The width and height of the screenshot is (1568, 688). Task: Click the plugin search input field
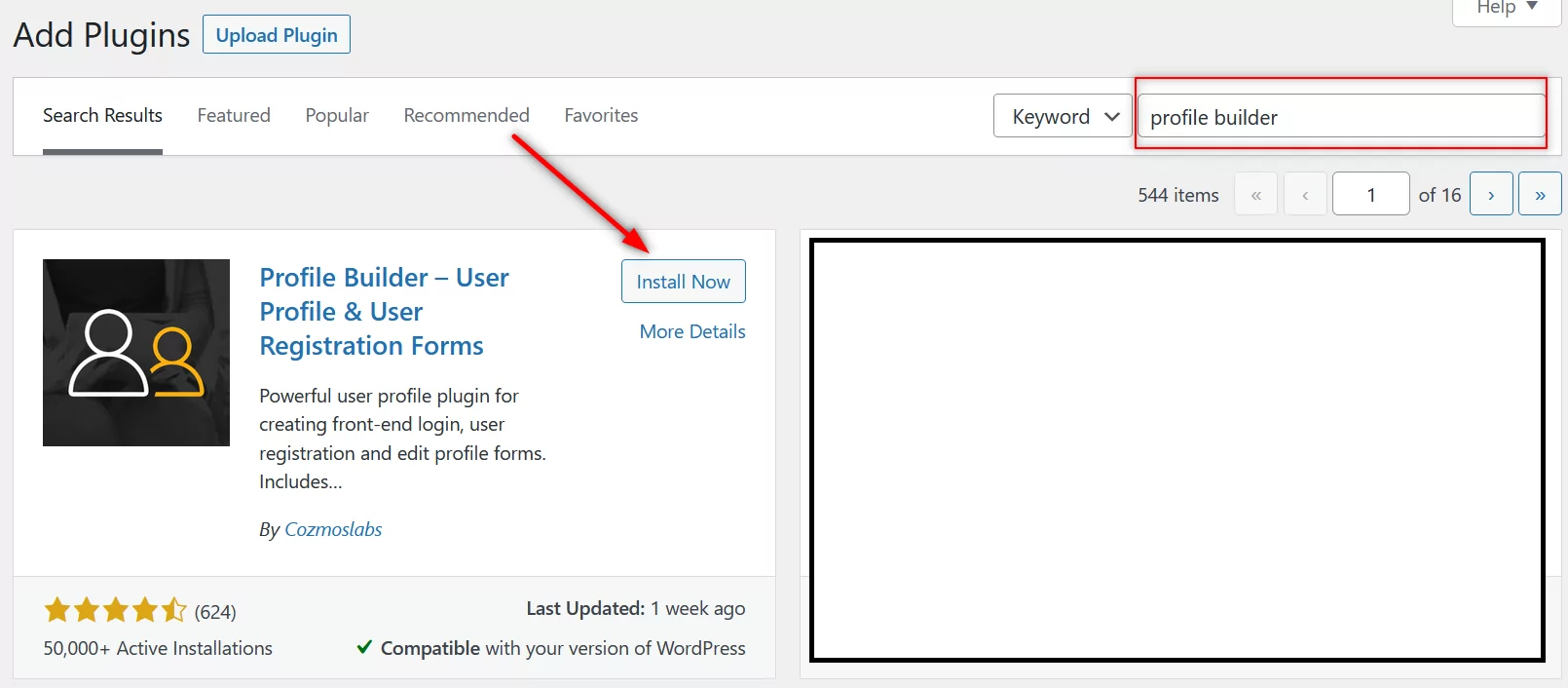(x=1341, y=117)
